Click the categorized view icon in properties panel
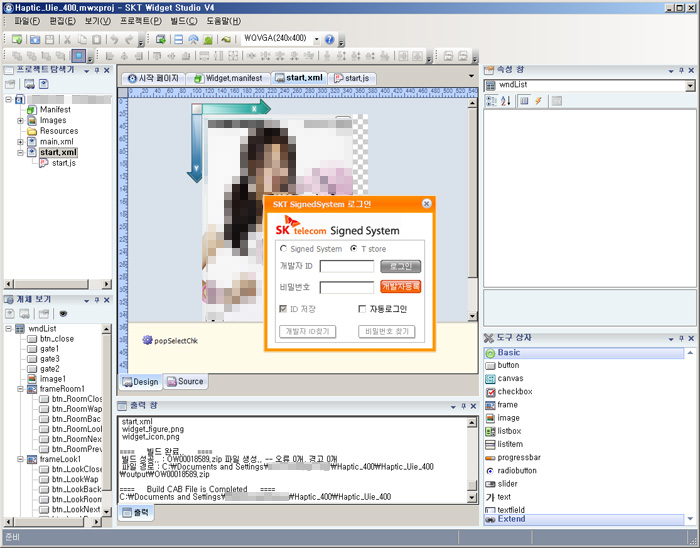This screenshot has height=548, width=700. click(x=491, y=101)
